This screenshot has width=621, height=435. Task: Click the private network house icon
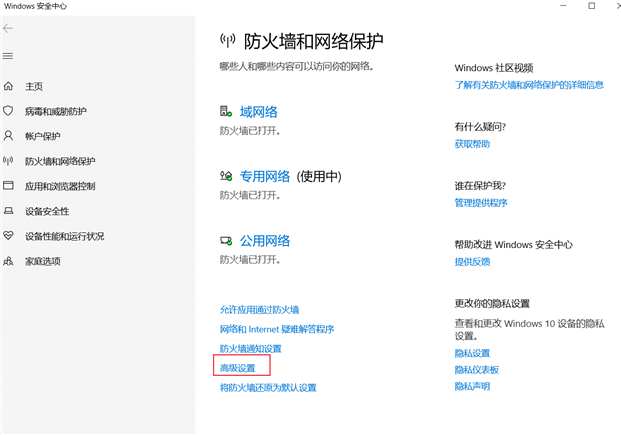(226, 176)
